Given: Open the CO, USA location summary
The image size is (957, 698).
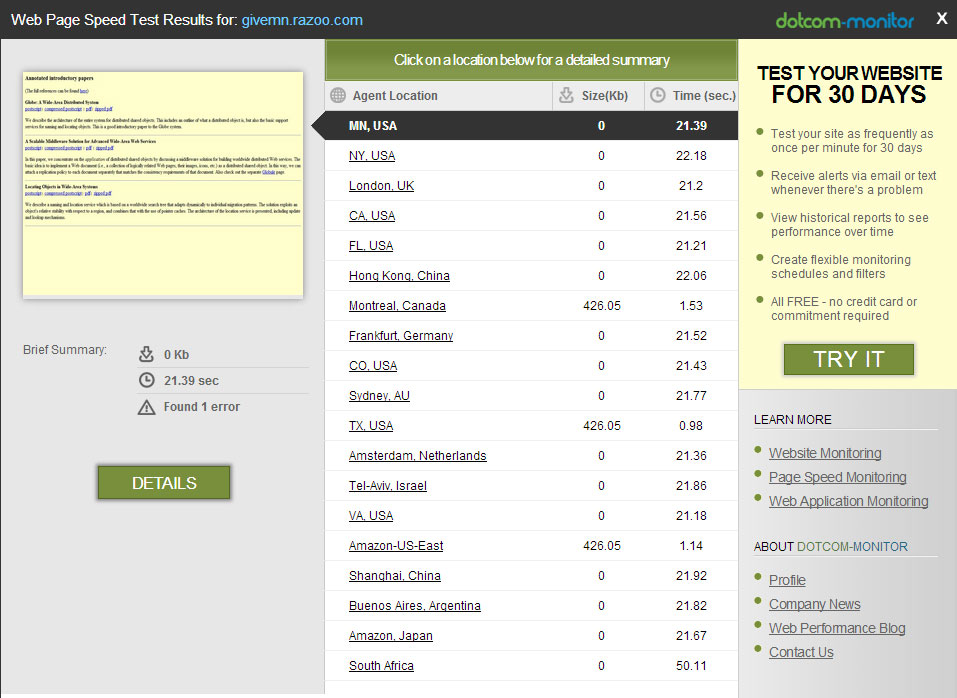Looking at the screenshot, I should (x=373, y=365).
